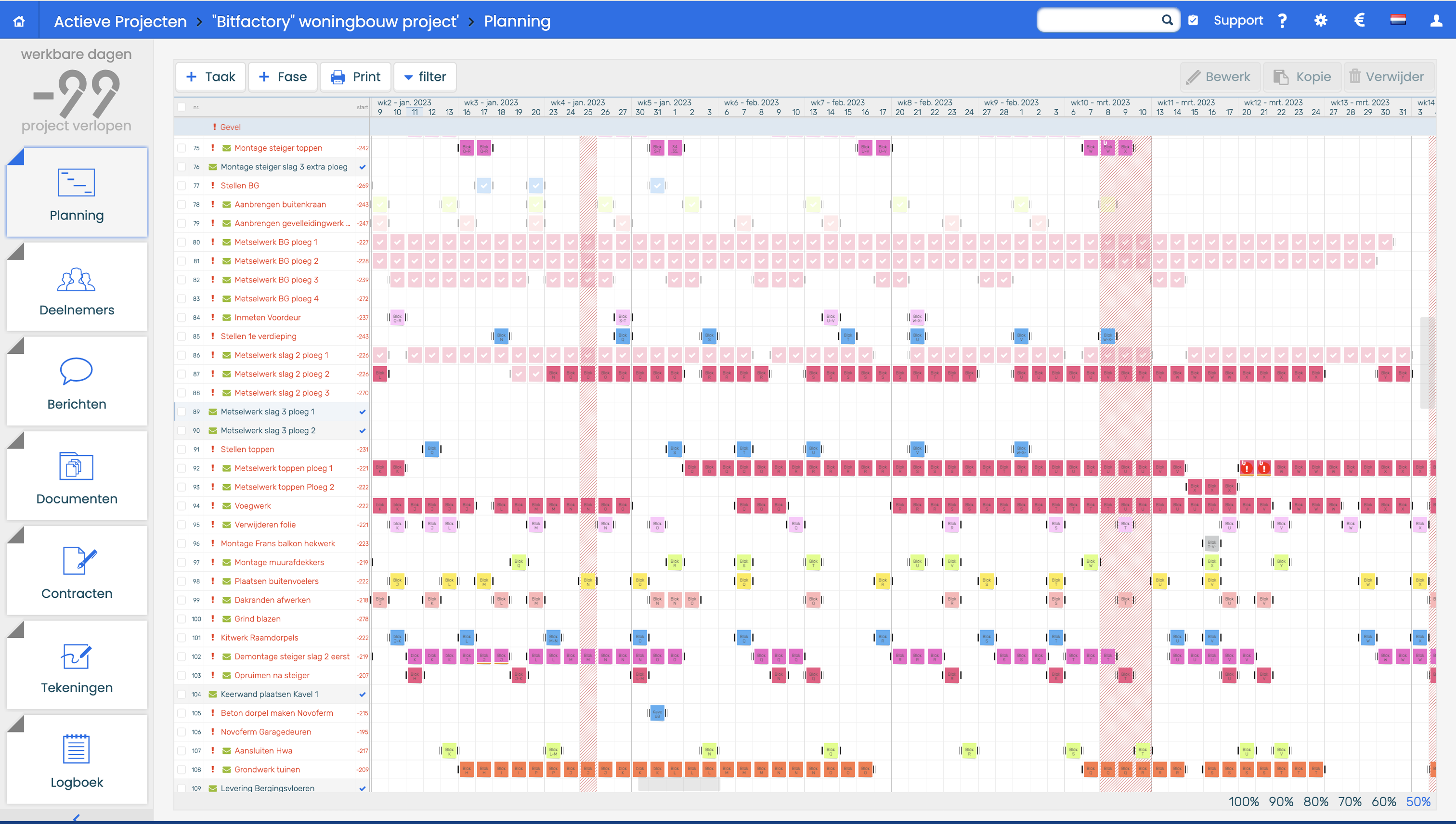
Task: Check the row 75 Montage steiger toppen checkbox
Action: coord(182,148)
